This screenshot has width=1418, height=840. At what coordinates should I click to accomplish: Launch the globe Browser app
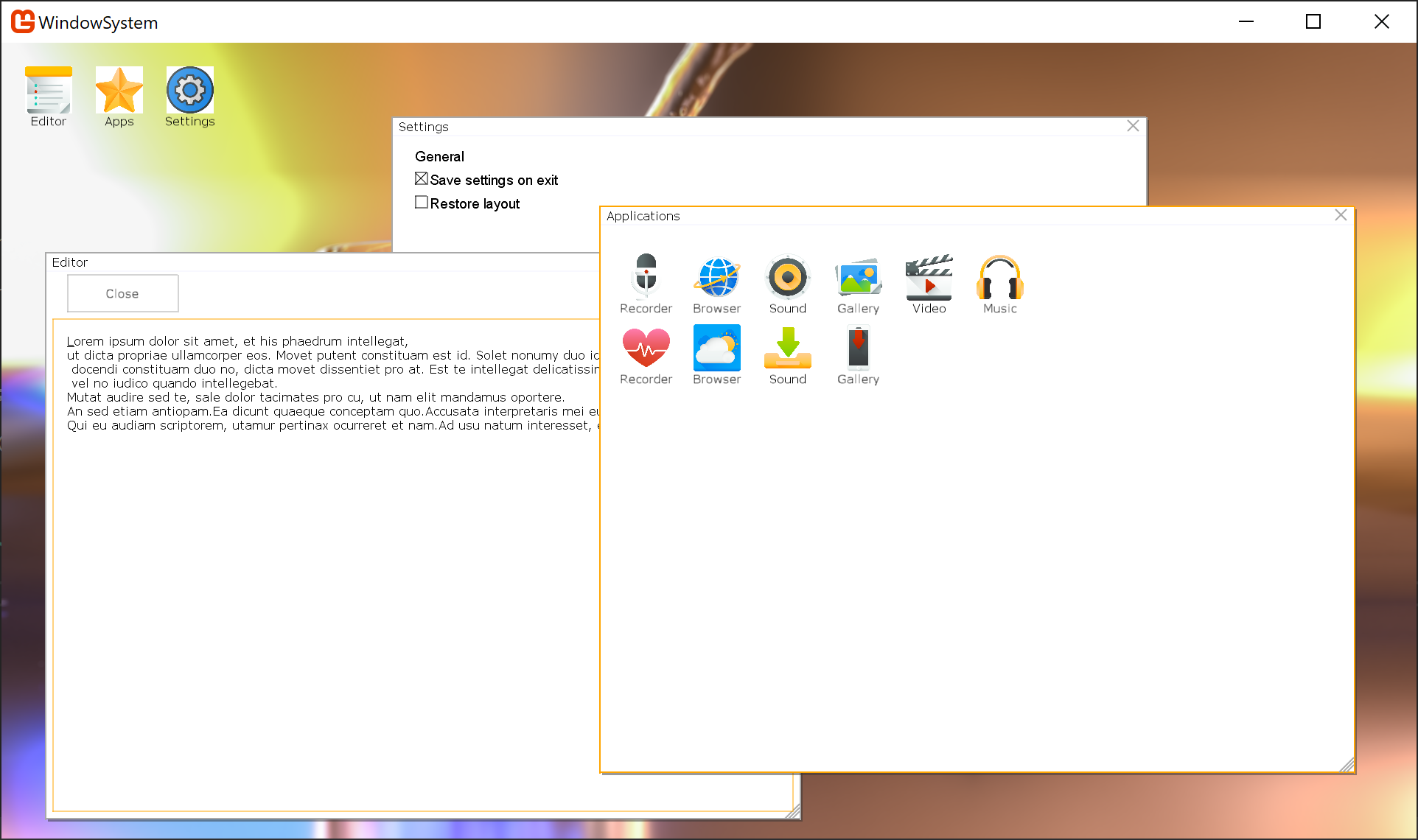(716, 277)
